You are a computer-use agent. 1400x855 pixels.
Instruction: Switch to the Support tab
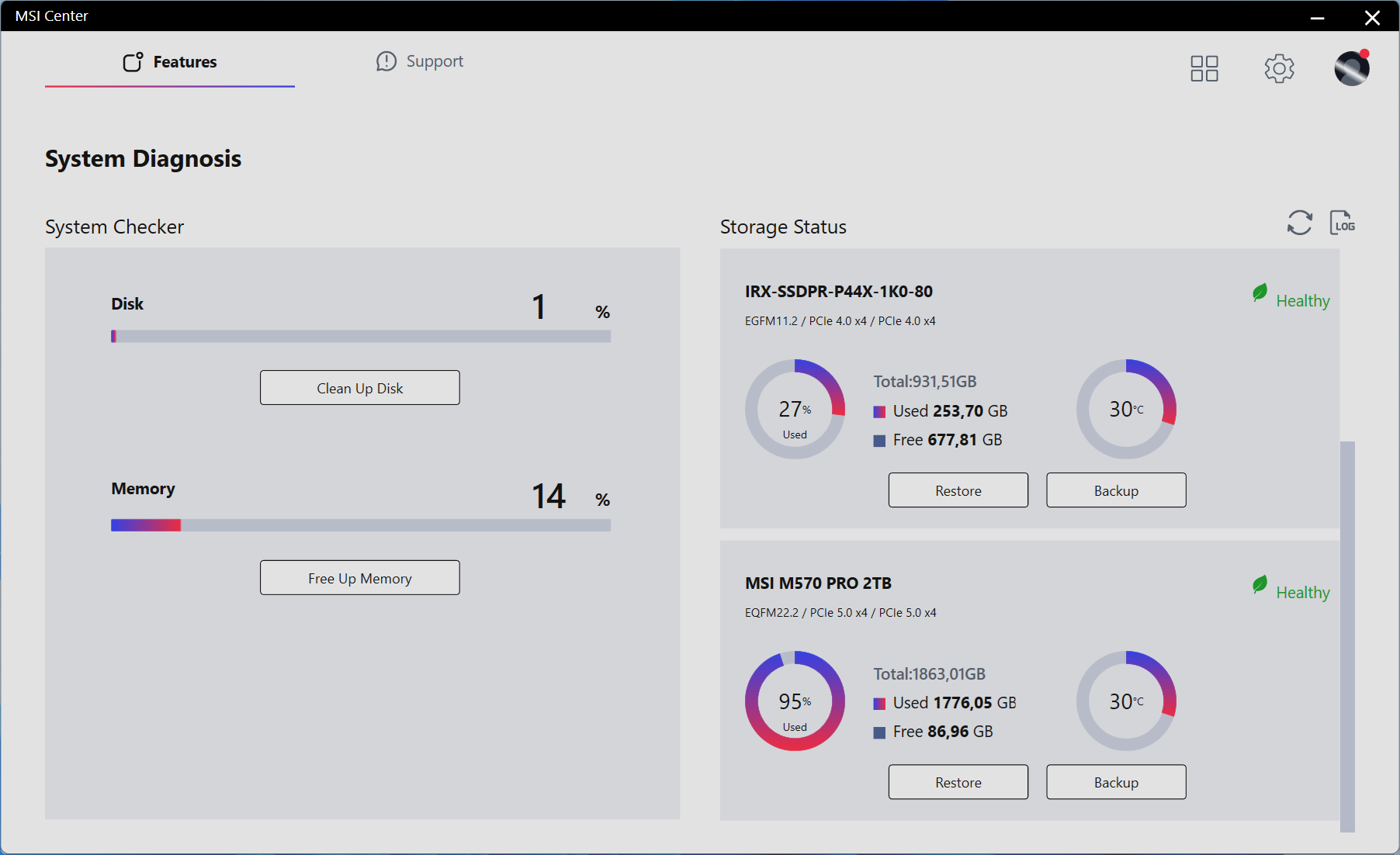click(x=420, y=61)
